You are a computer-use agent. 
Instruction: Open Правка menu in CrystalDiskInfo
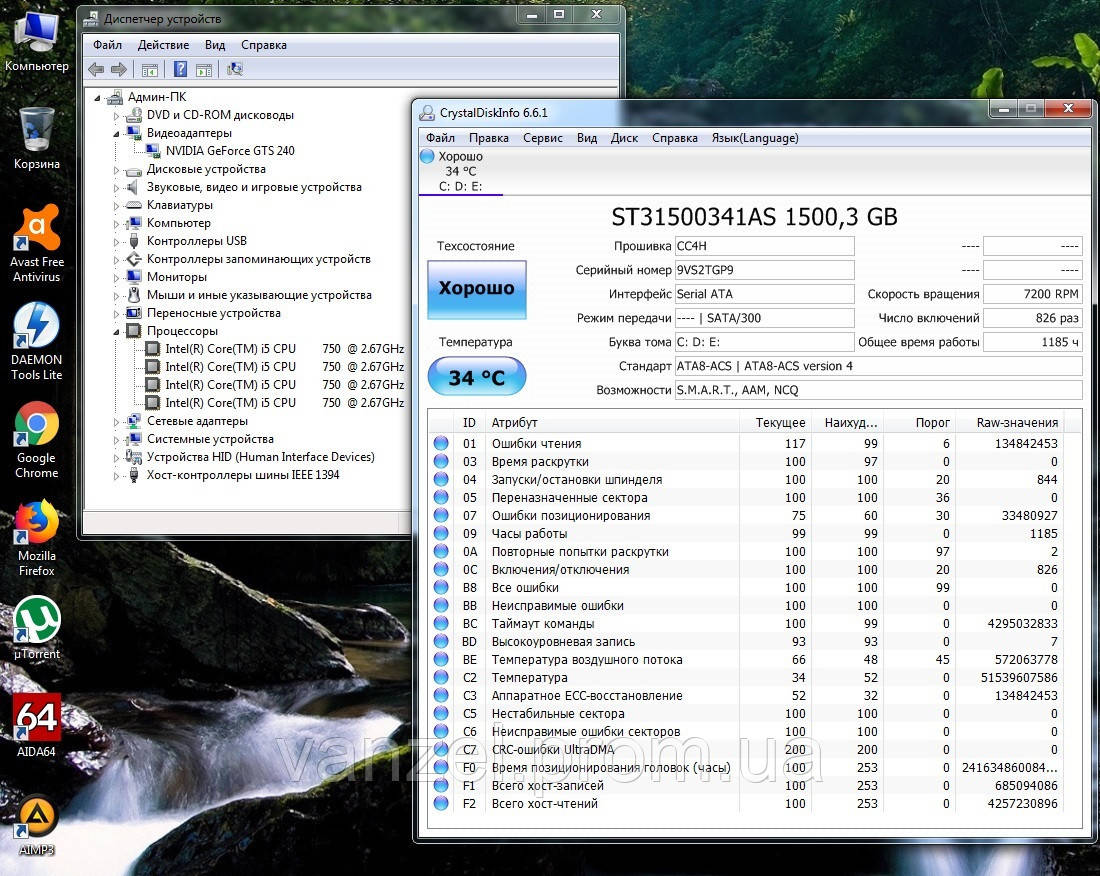488,138
